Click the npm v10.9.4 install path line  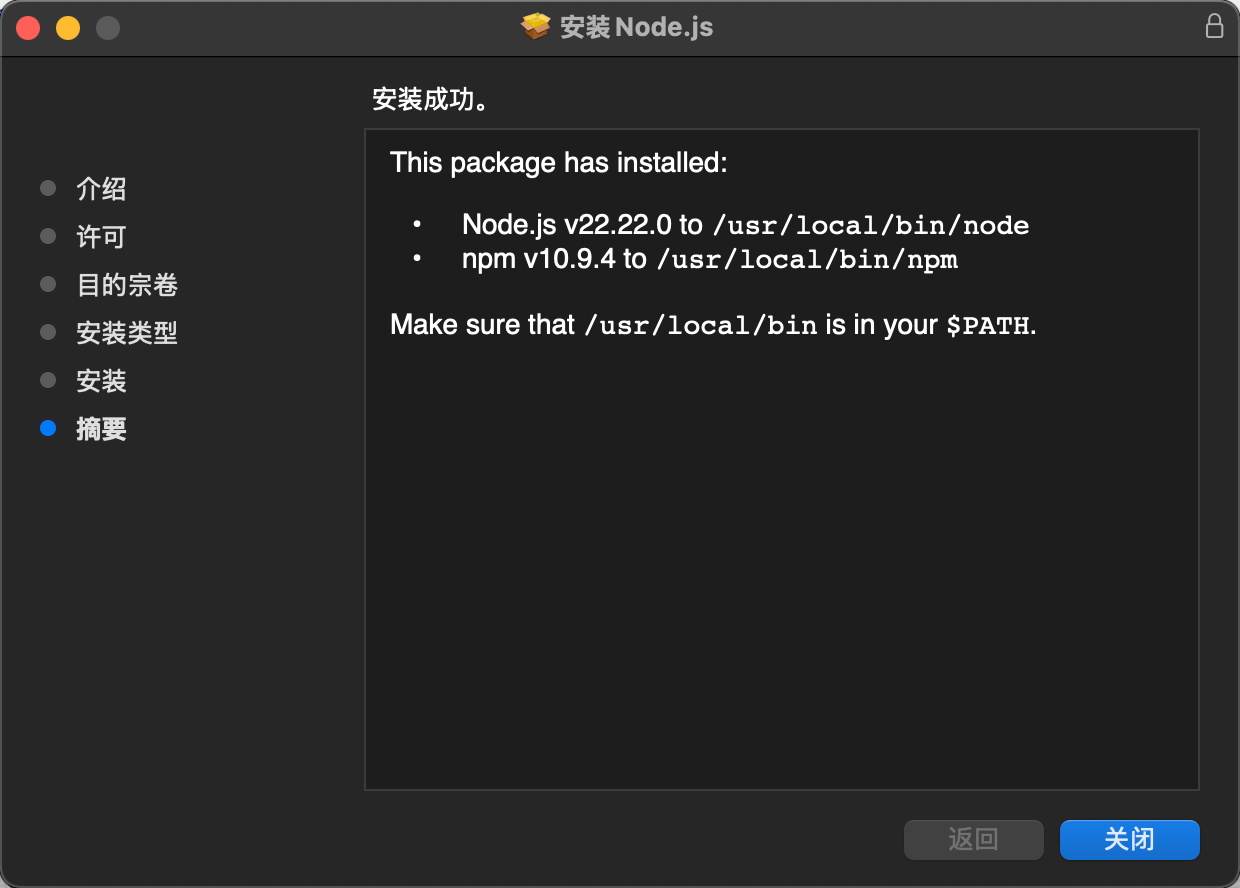pos(709,260)
